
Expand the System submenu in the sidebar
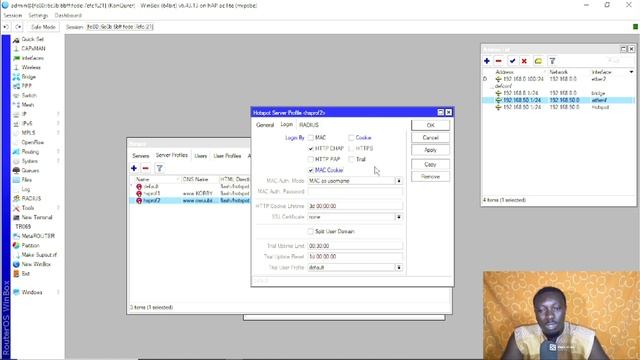click(58, 161)
